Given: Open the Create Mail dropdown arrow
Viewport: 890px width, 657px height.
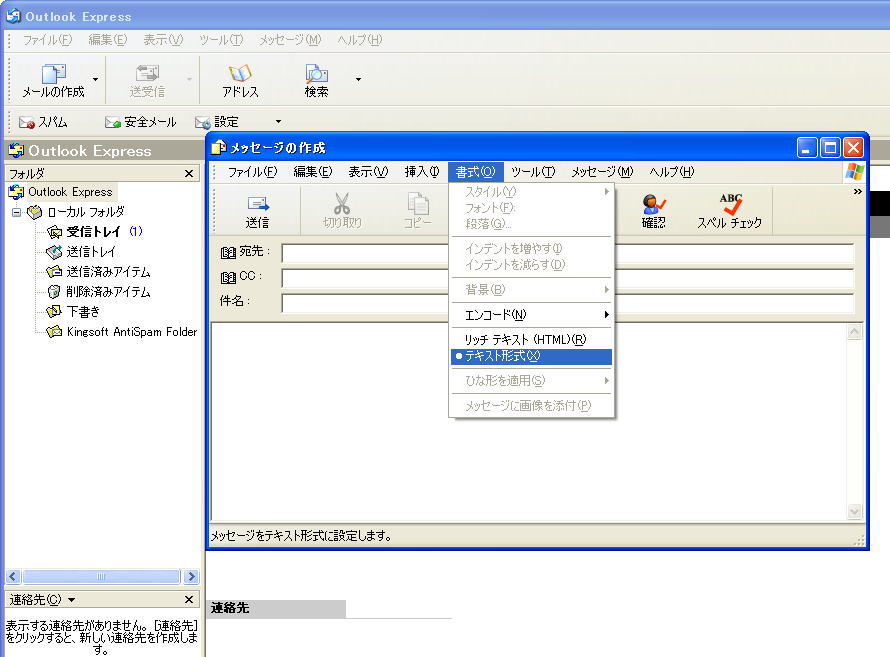Looking at the screenshot, I should [x=95, y=79].
